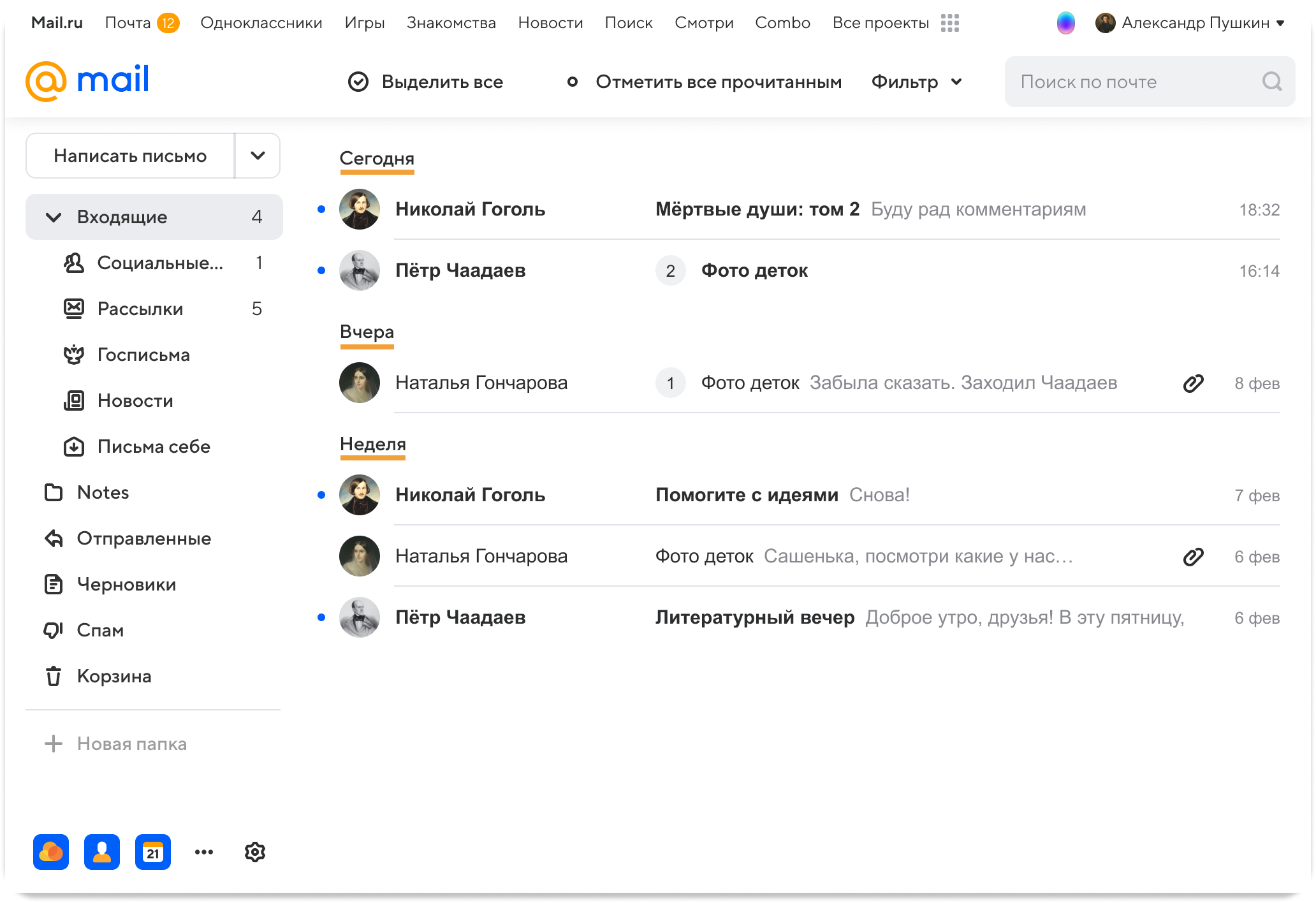This screenshot has width=1316, height=903.
Task: Open Знакомства in the top navigation
Action: click(451, 23)
